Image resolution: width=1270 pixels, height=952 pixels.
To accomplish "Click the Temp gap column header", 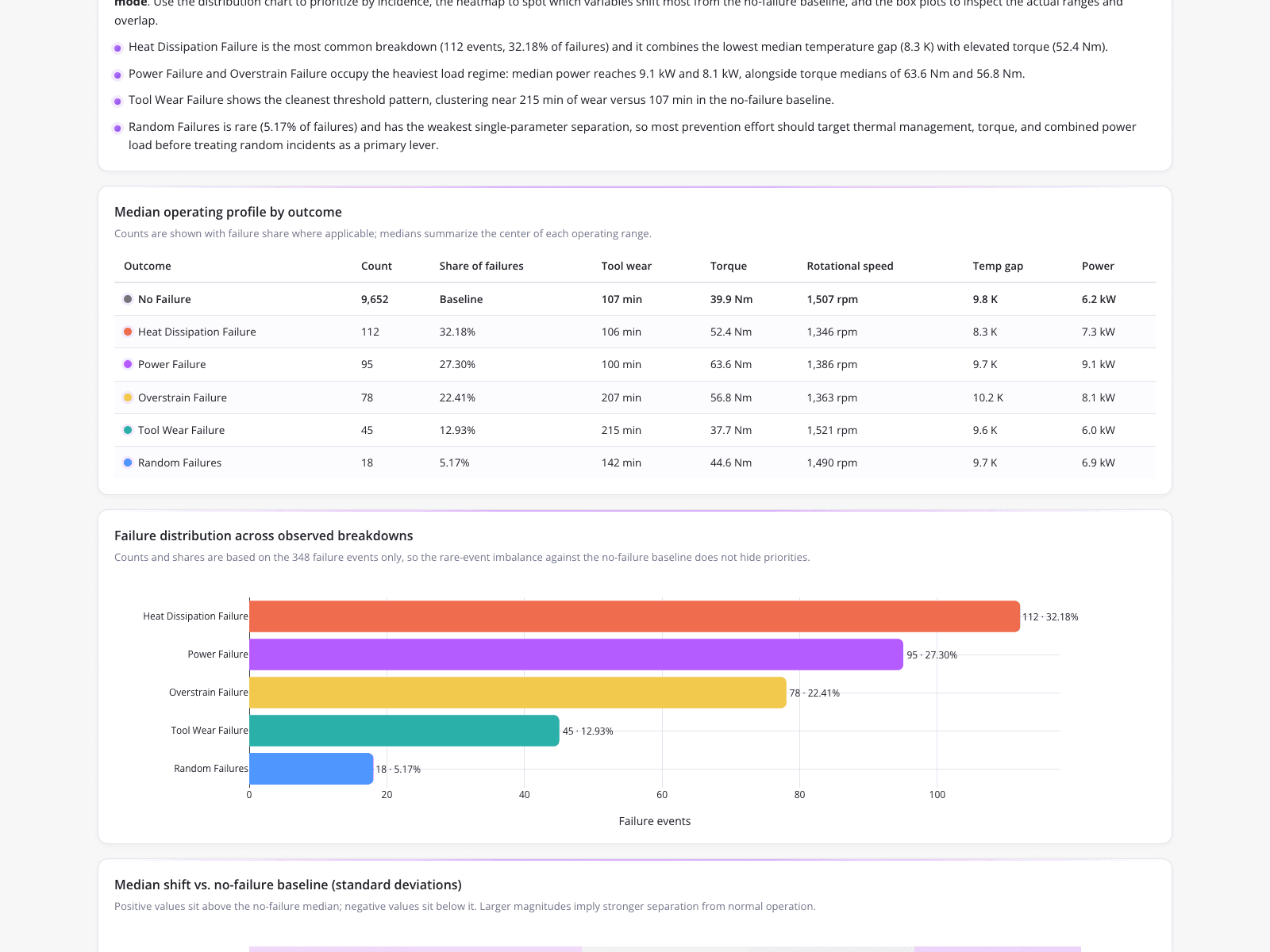I will point(998,266).
